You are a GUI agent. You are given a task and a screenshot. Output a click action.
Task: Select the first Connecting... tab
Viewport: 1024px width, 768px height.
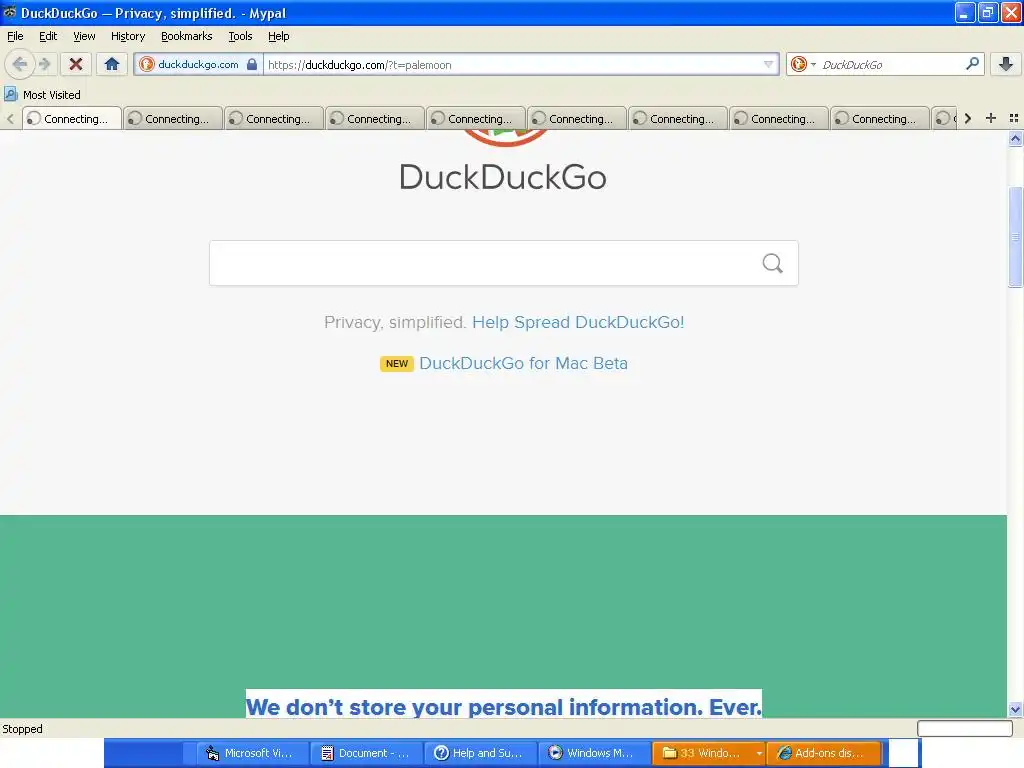click(x=72, y=118)
